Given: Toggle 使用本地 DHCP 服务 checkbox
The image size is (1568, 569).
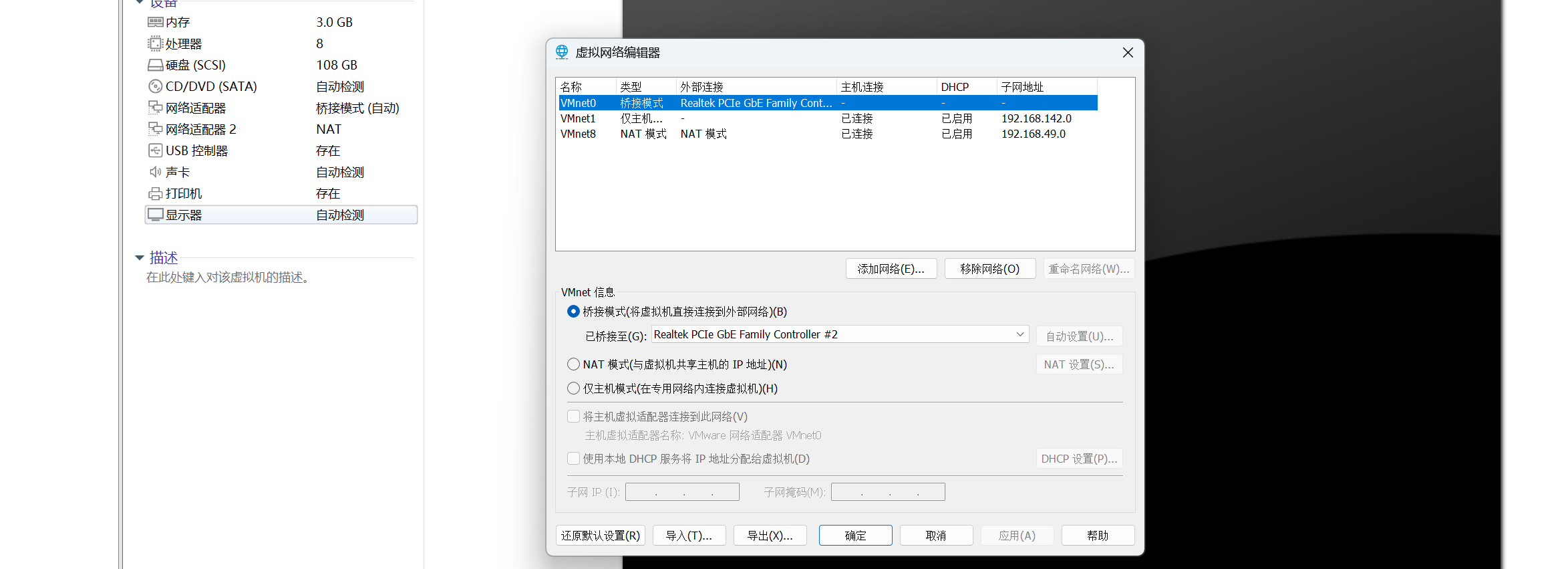Looking at the screenshot, I should 573,459.
